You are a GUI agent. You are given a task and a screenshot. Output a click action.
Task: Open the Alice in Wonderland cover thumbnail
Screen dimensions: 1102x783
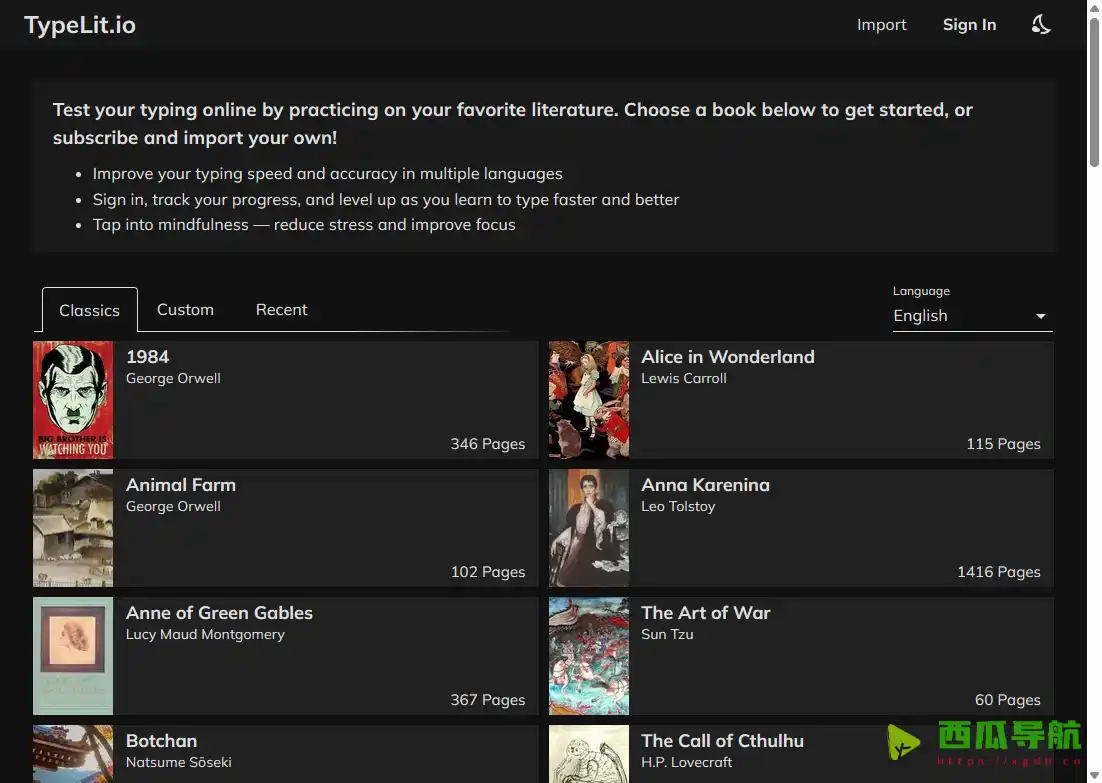pos(589,400)
